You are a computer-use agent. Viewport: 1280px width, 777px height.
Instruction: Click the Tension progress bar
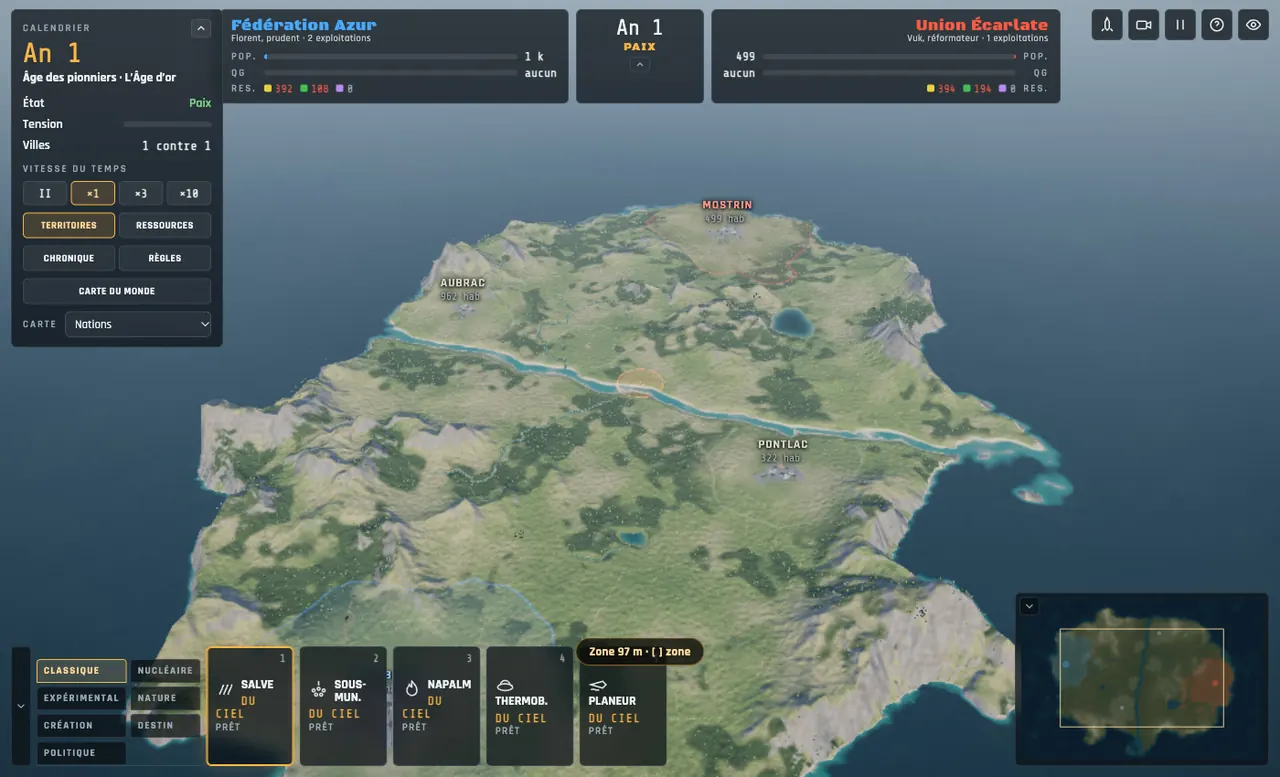tap(167, 124)
